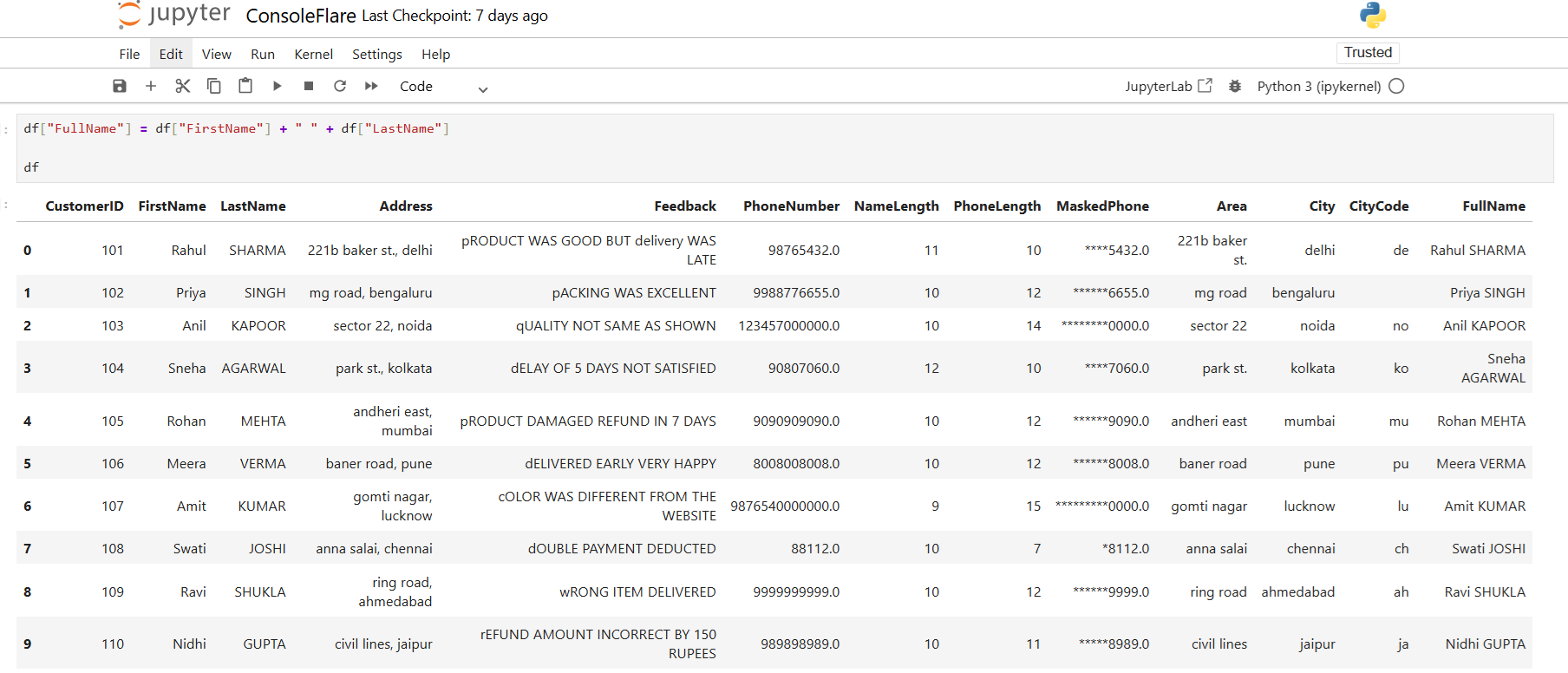Open the Kernel menu
Screen dimensions: 1568x673
[313, 54]
